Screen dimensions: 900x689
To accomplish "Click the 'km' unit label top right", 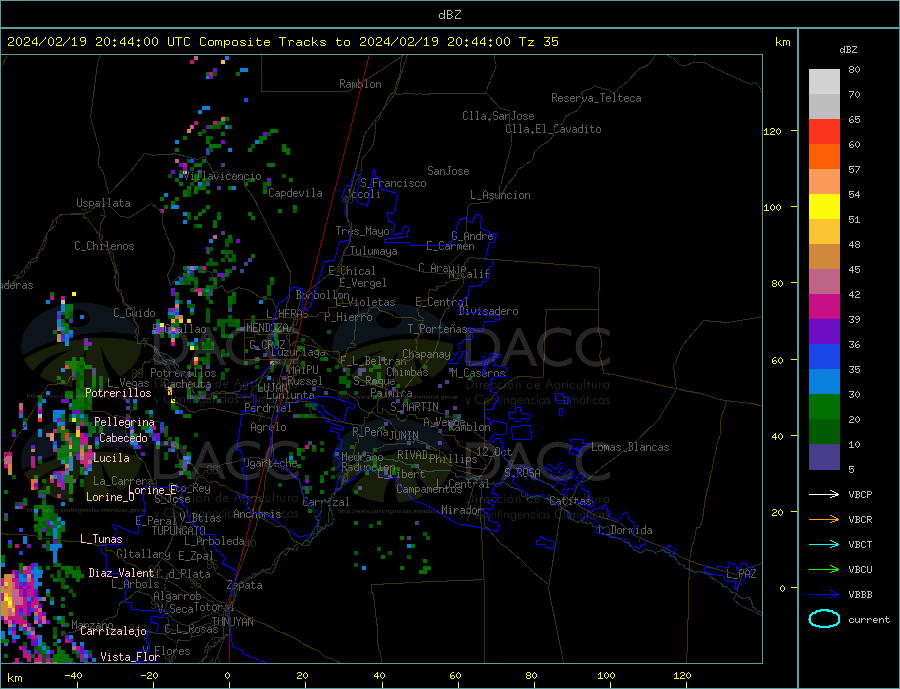I will (x=782, y=42).
